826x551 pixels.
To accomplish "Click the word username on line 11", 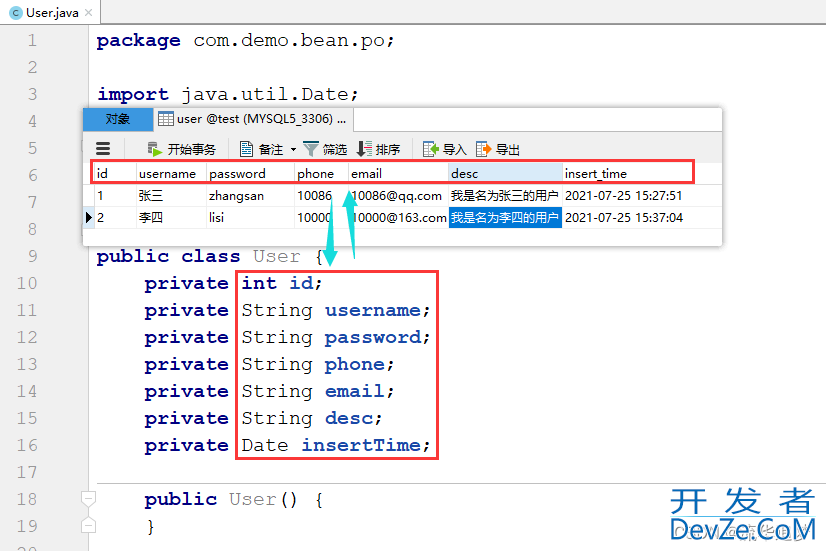I will click(373, 310).
